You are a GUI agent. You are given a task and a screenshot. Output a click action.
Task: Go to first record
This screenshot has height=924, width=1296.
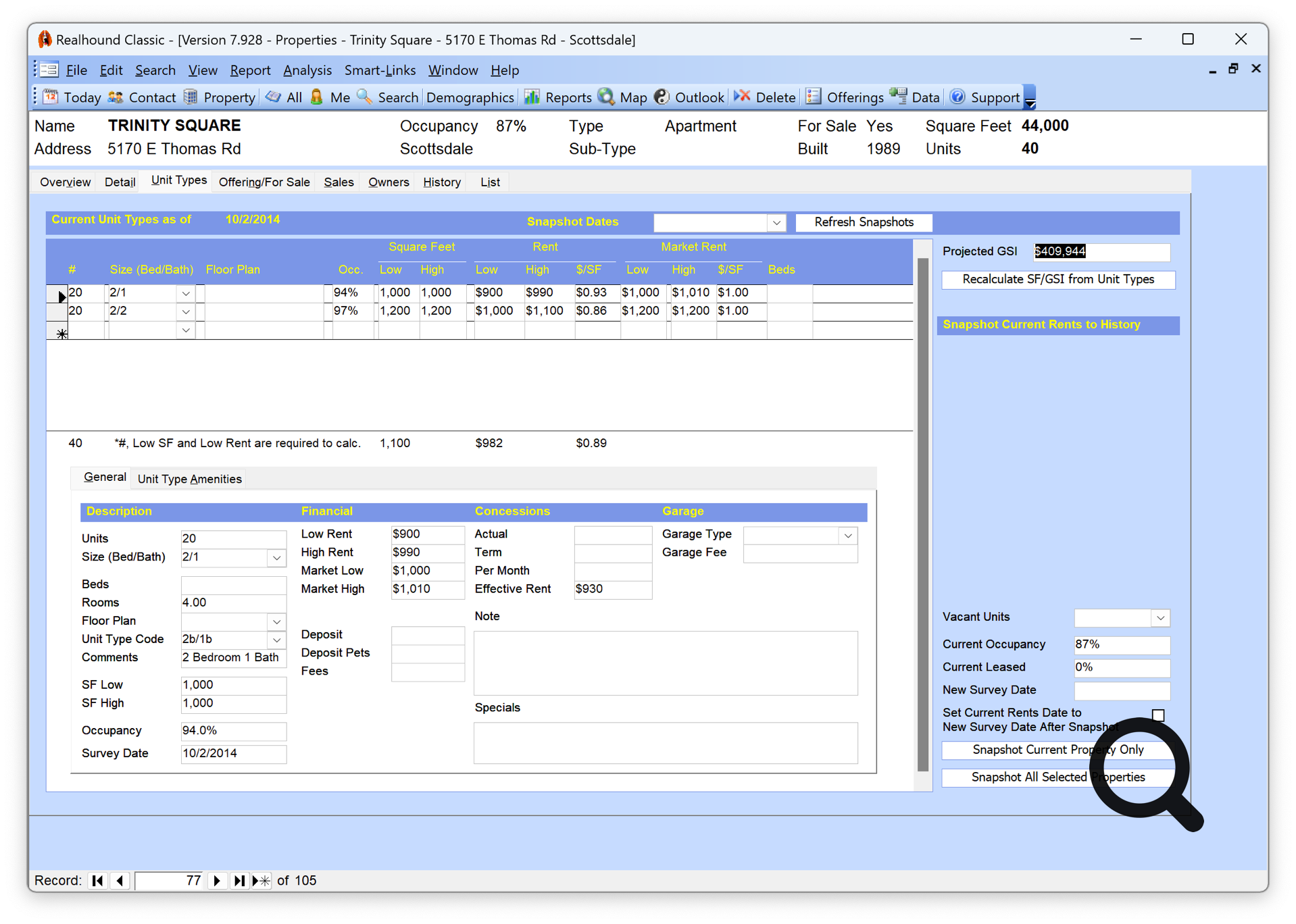(x=98, y=881)
